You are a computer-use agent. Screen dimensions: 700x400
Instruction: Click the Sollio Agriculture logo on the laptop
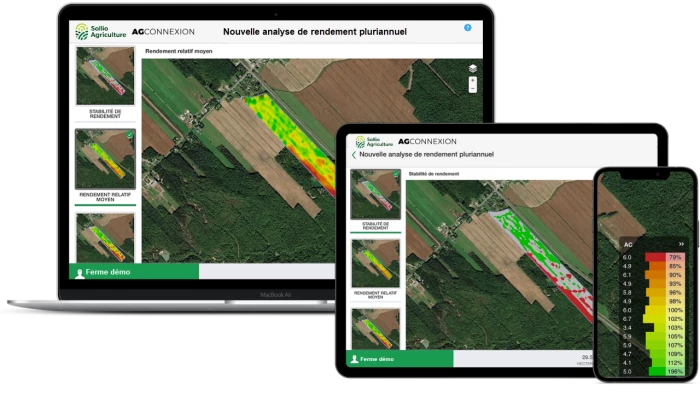click(x=100, y=32)
